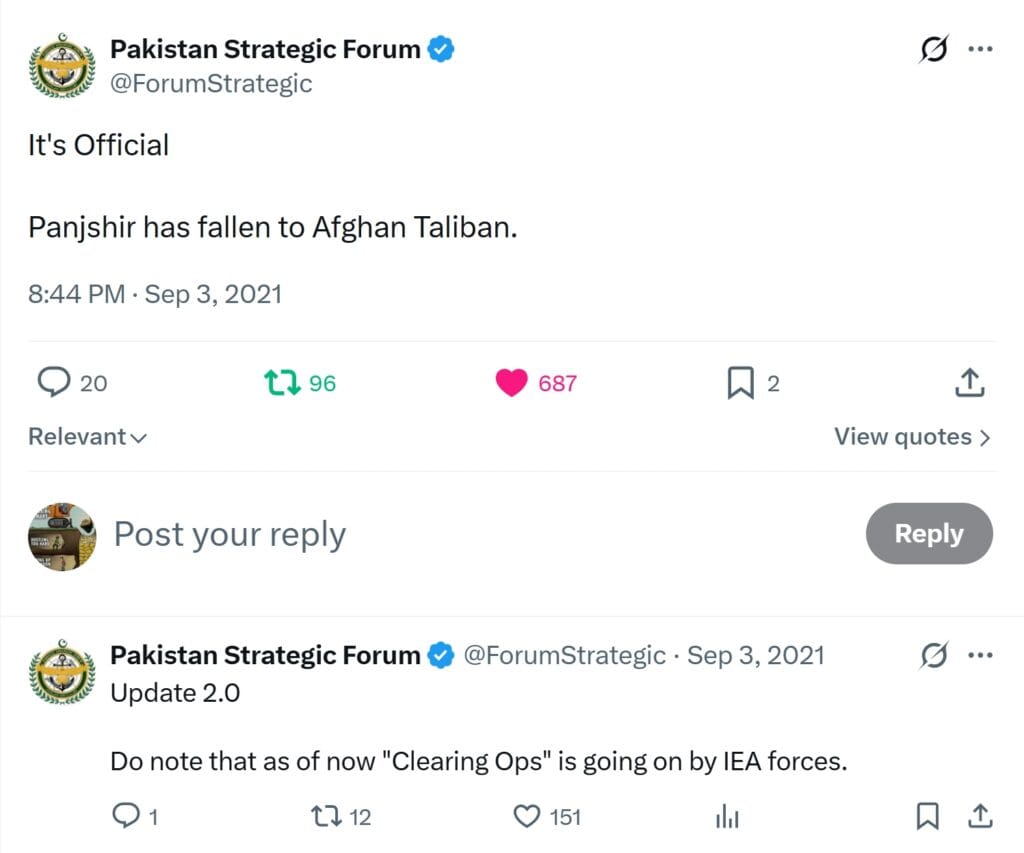Click your profile avatar beside reply box
This screenshot has width=1024, height=853.
62,536
